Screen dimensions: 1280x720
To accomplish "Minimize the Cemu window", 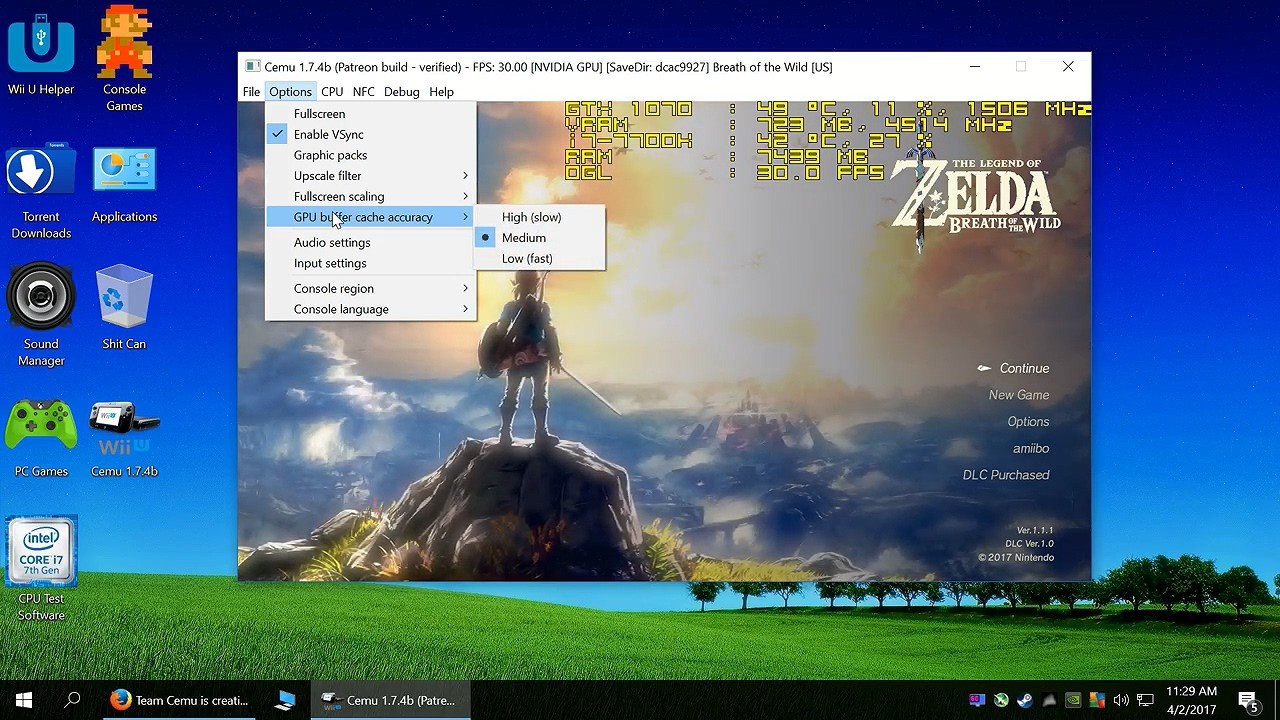I will tap(975, 67).
